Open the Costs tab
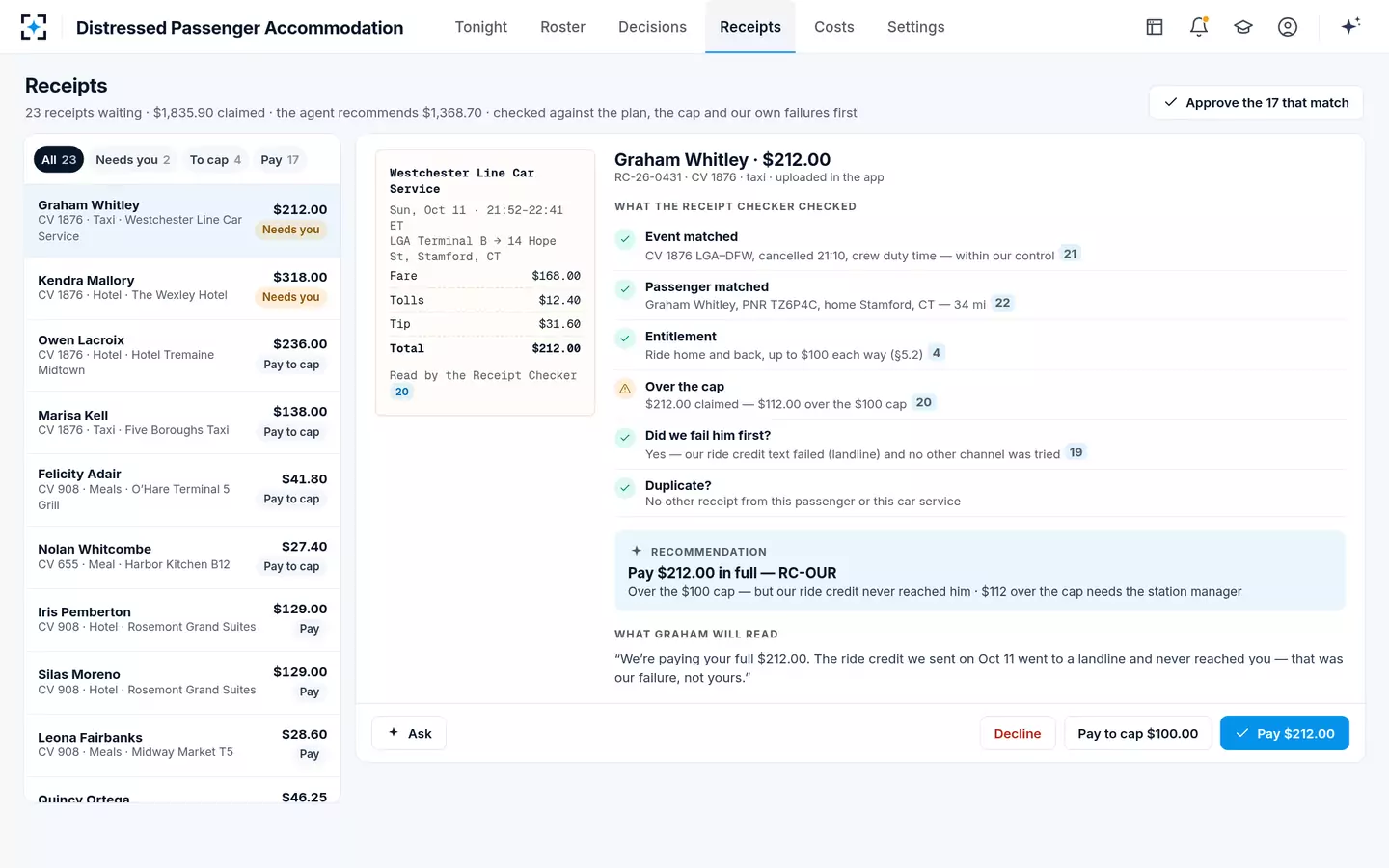The width and height of the screenshot is (1389, 868). pyautogui.click(x=834, y=27)
